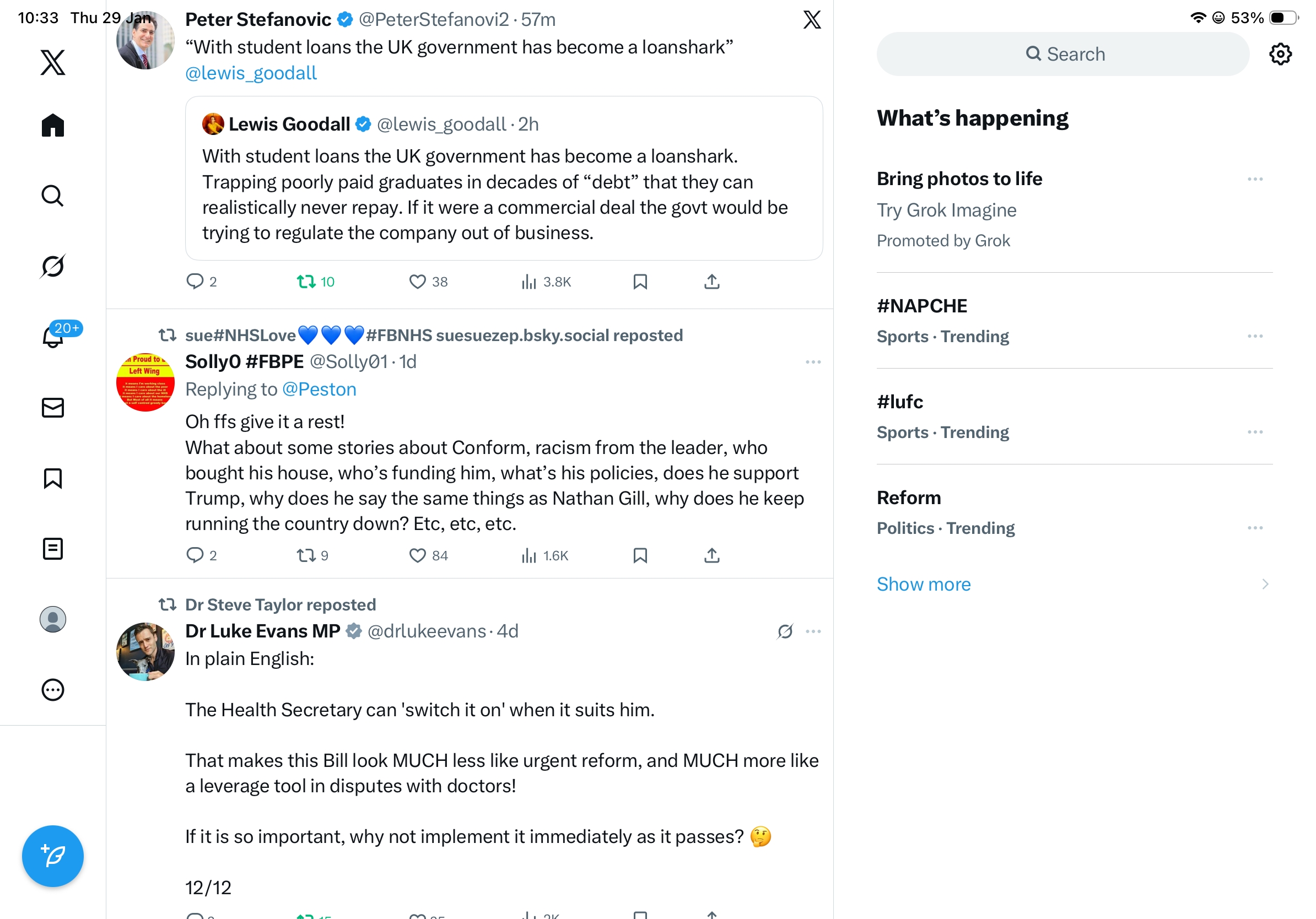This screenshot has width=1316, height=919.
Task: Open the Notifications bell with 20+ badge
Action: point(53,336)
